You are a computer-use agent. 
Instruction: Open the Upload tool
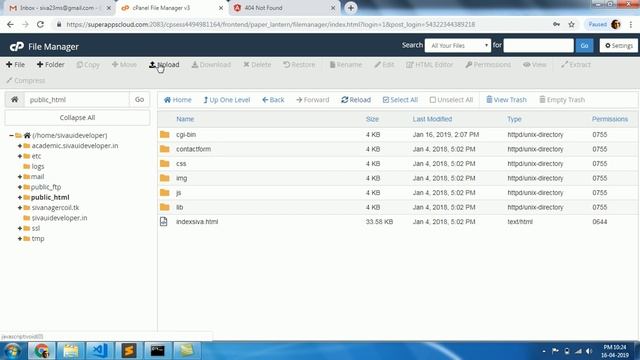pyautogui.click(x=164, y=64)
